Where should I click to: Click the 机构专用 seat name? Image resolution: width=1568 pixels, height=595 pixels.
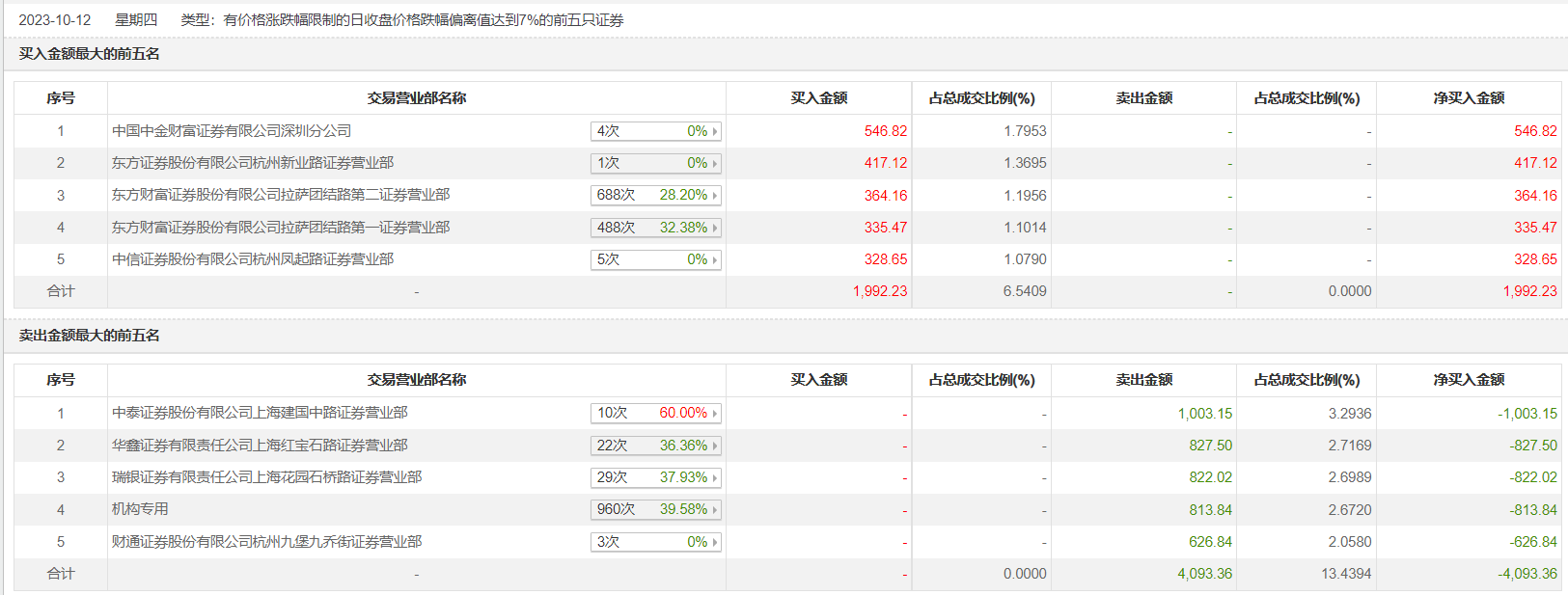(x=140, y=509)
